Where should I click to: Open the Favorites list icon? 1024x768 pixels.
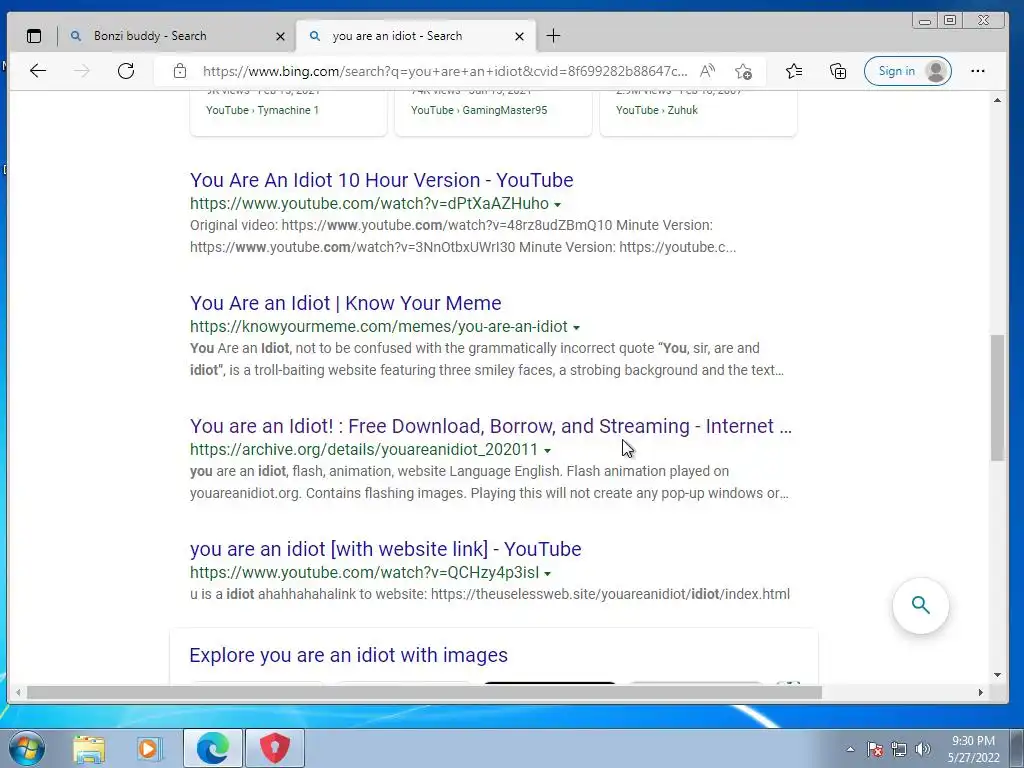point(794,71)
